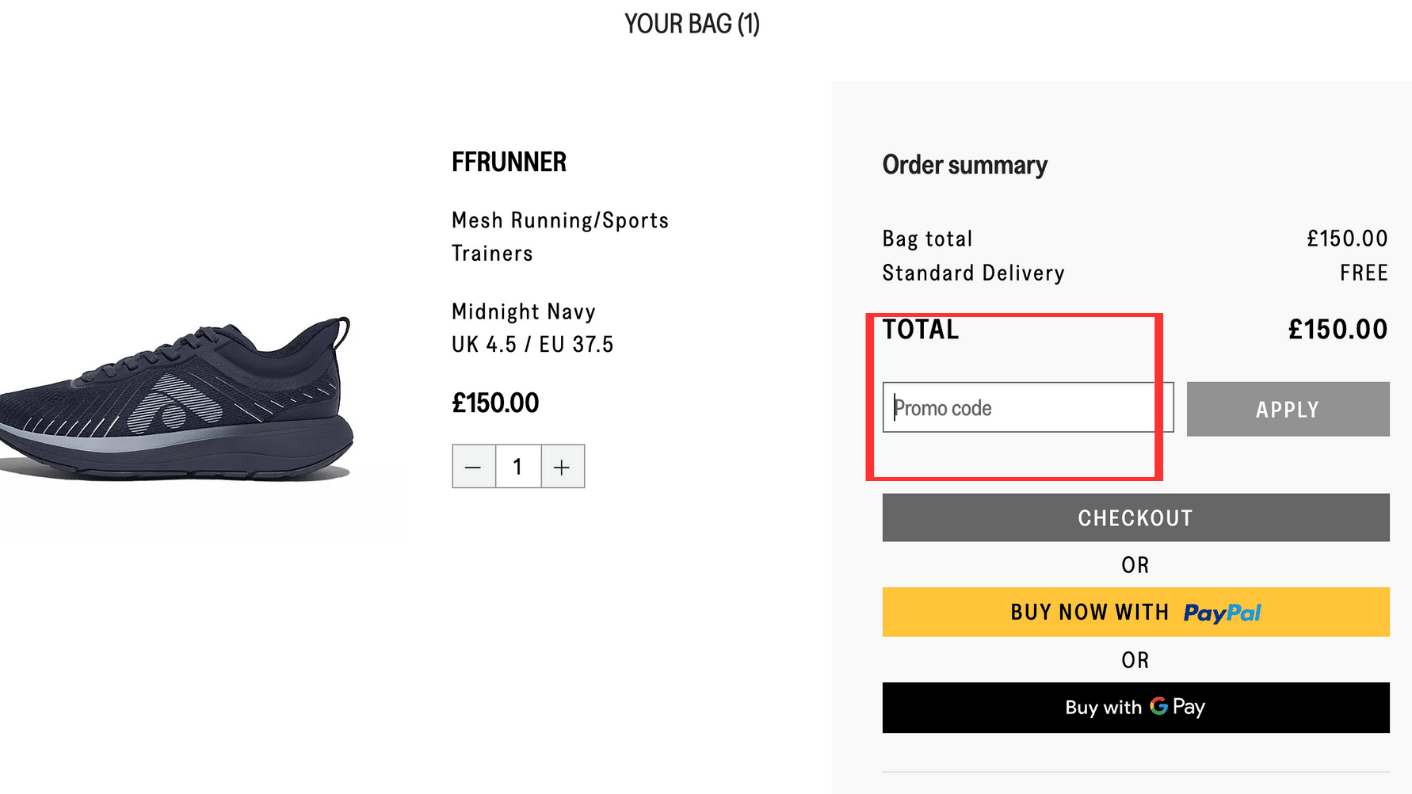Open the FFRUNNER product title link
The width and height of the screenshot is (1412, 794).
click(508, 161)
